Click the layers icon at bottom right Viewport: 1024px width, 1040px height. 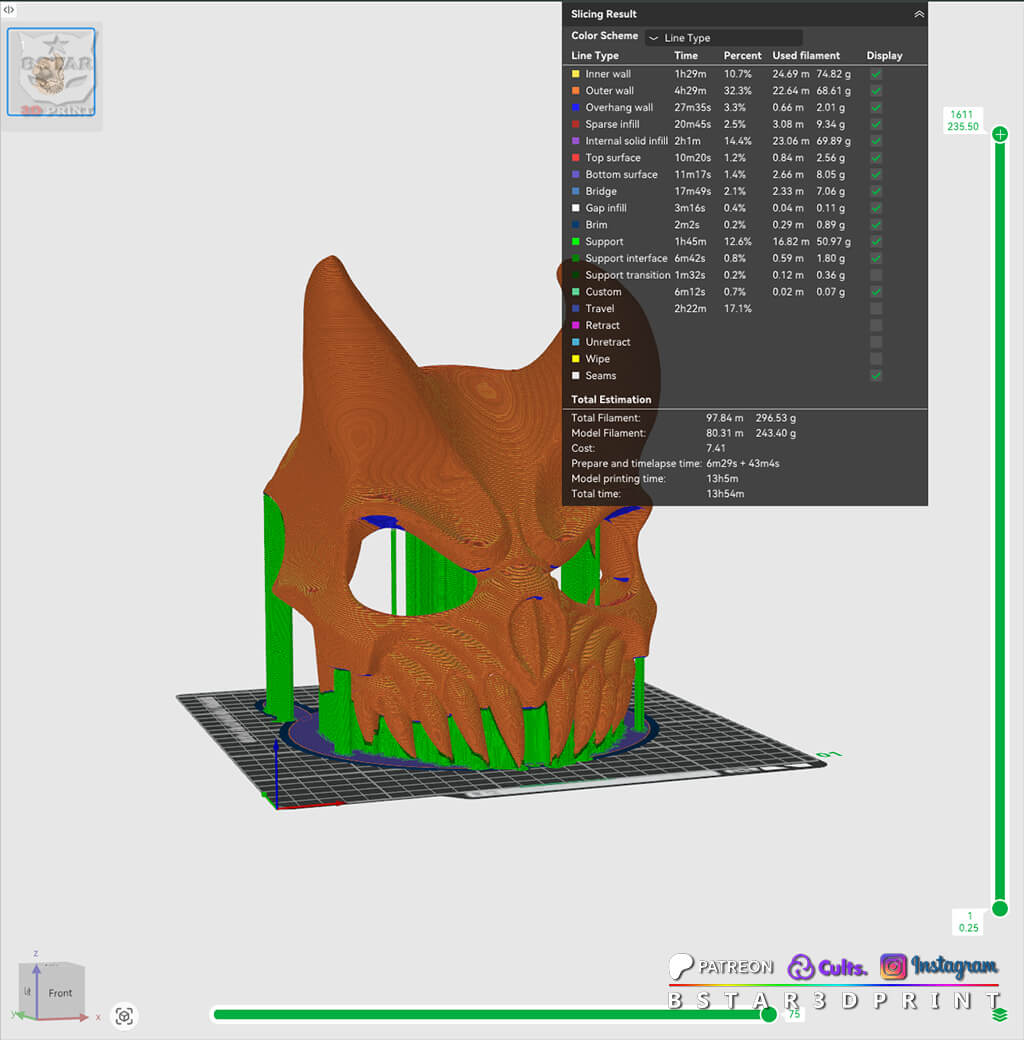click(x=1000, y=1015)
